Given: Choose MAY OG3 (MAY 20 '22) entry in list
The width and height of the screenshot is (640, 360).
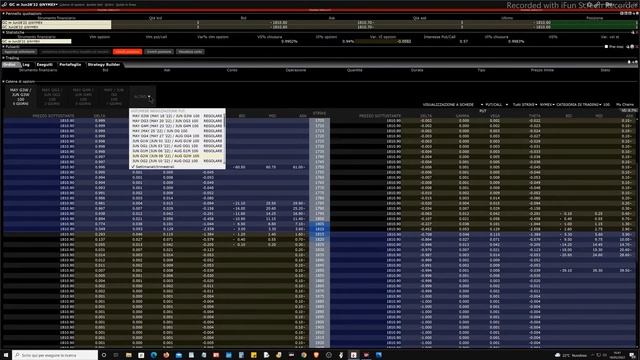Looking at the screenshot, I should tap(177, 121).
